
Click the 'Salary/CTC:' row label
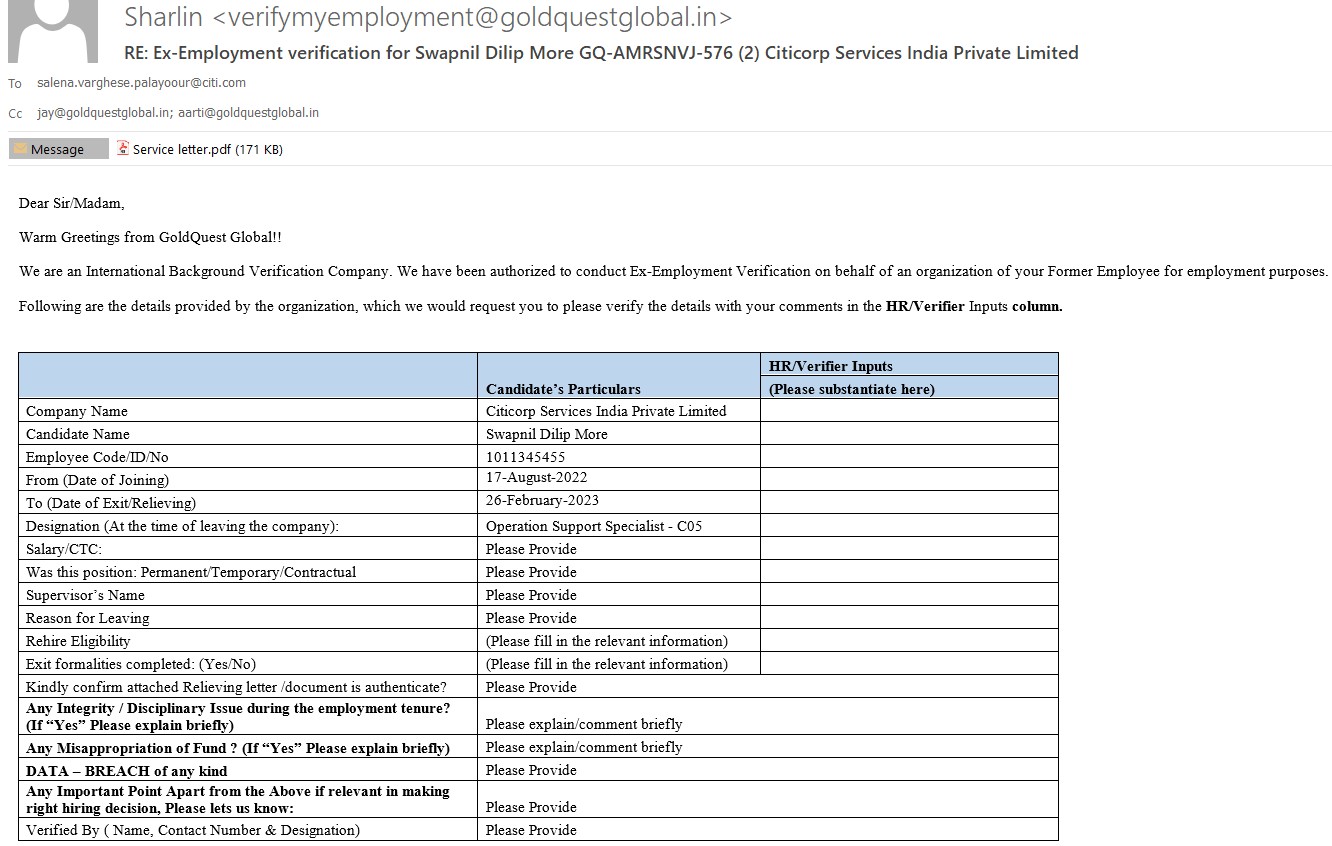pyautogui.click(x=64, y=549)
